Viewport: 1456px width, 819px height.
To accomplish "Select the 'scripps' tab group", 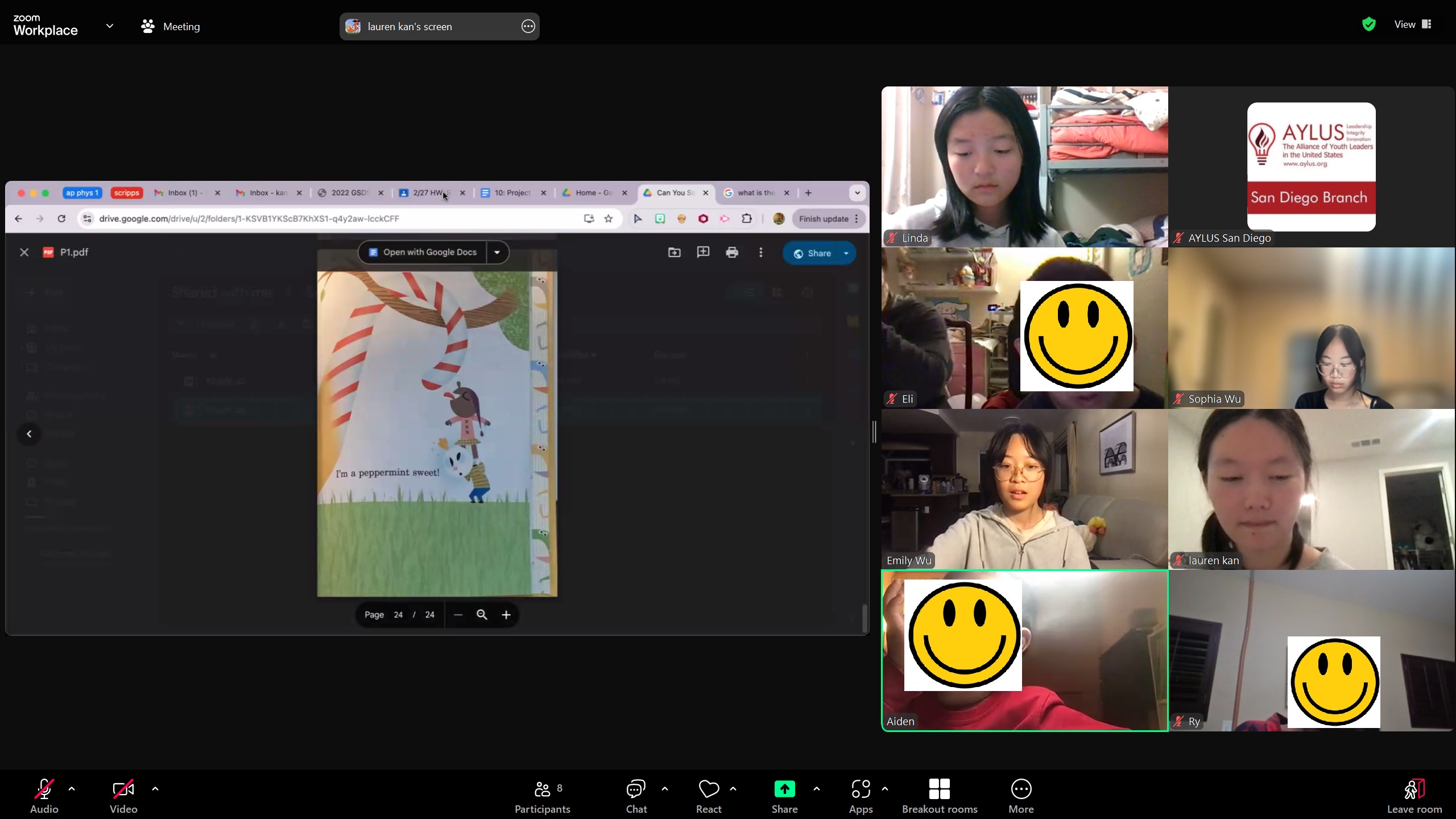I will pyautogui.click(x=126, y=193).
